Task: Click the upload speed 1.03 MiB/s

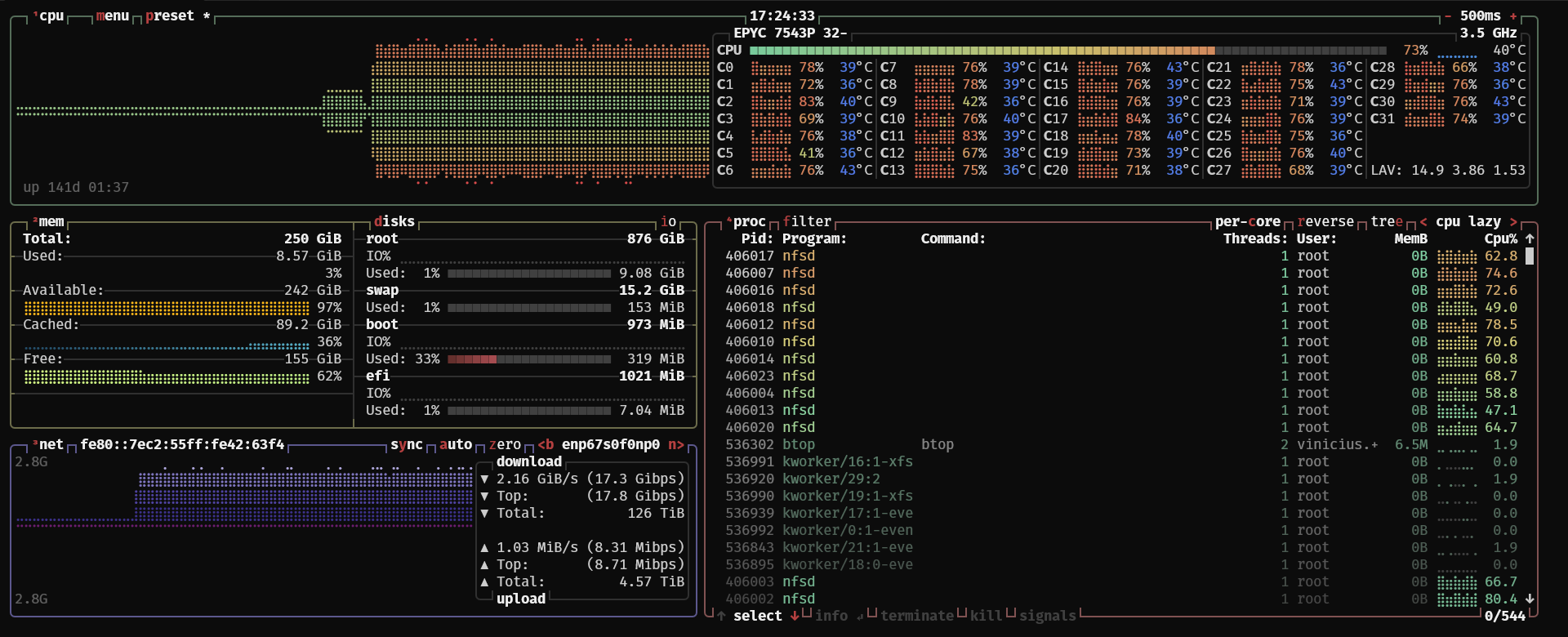Action: [537, 547]
